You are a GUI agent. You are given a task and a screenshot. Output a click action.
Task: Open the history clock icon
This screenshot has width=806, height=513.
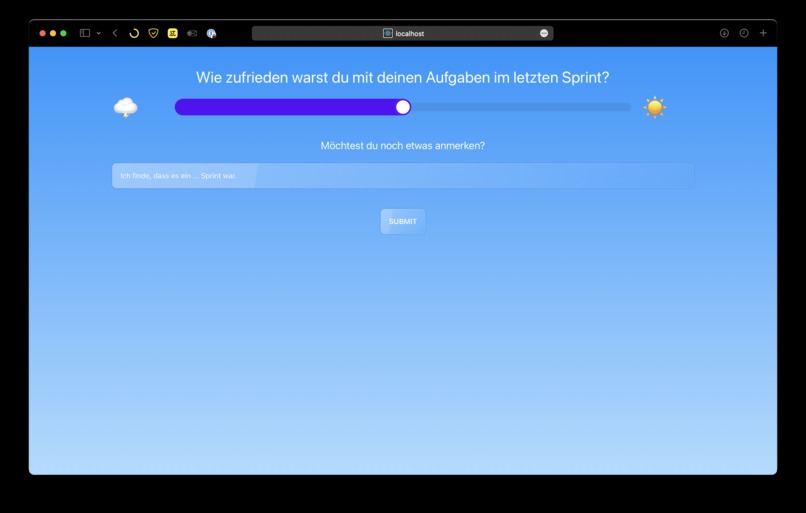pos(744,33)
